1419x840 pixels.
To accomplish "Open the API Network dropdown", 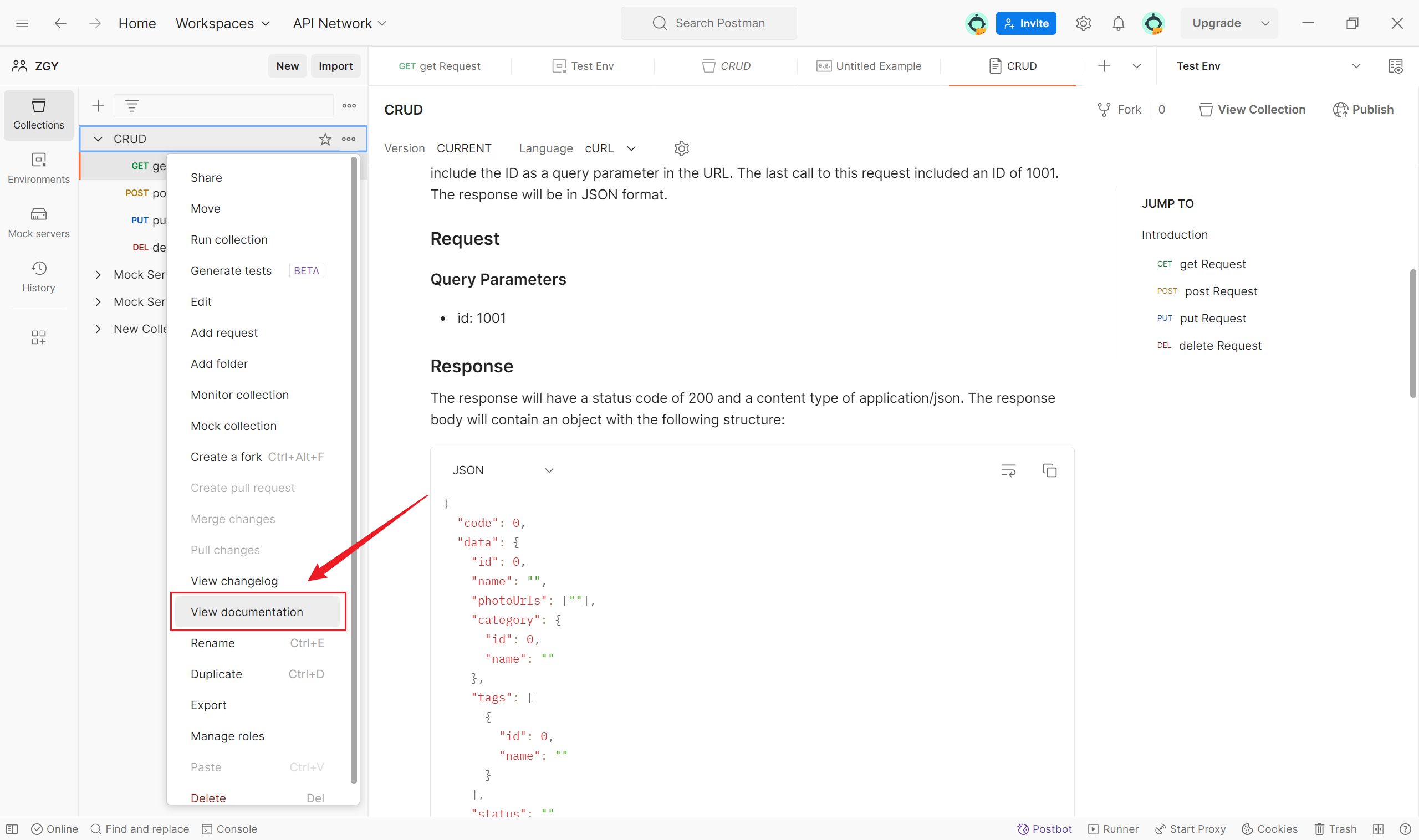I will click(x=340, y=23).
